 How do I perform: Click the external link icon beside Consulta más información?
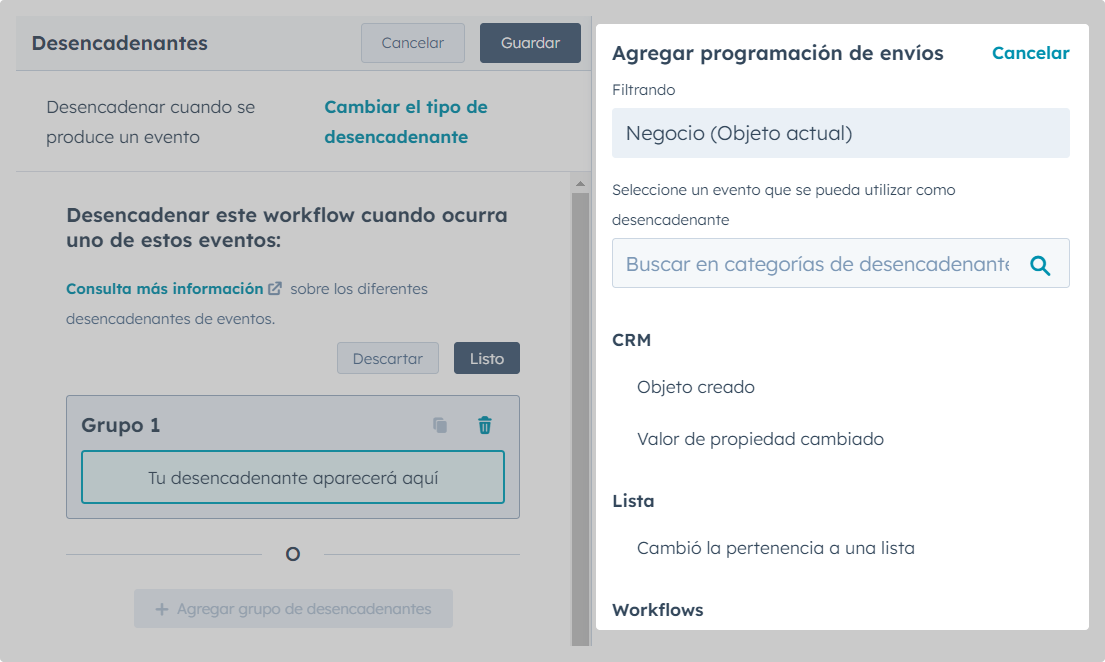click(x=275, y=289)
